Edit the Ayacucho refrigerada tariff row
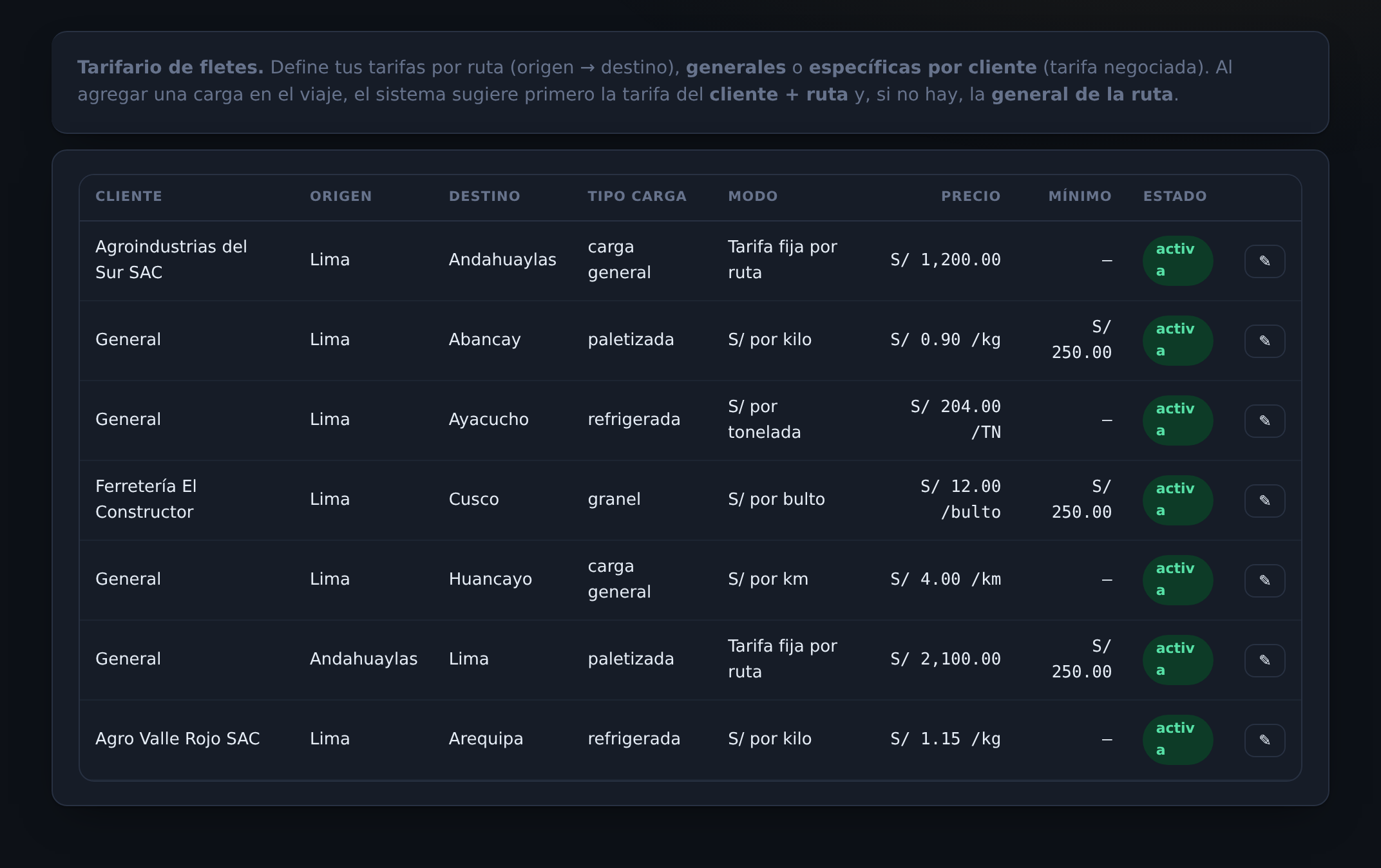This screenshot has height=868, width=1381. 1264,420
